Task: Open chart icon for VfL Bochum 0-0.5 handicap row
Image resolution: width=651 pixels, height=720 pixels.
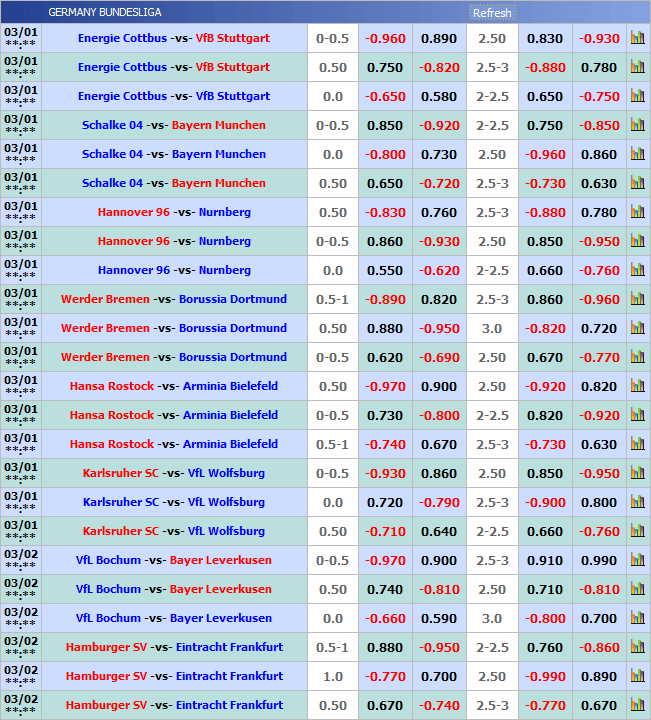Action: click(638, 560)
